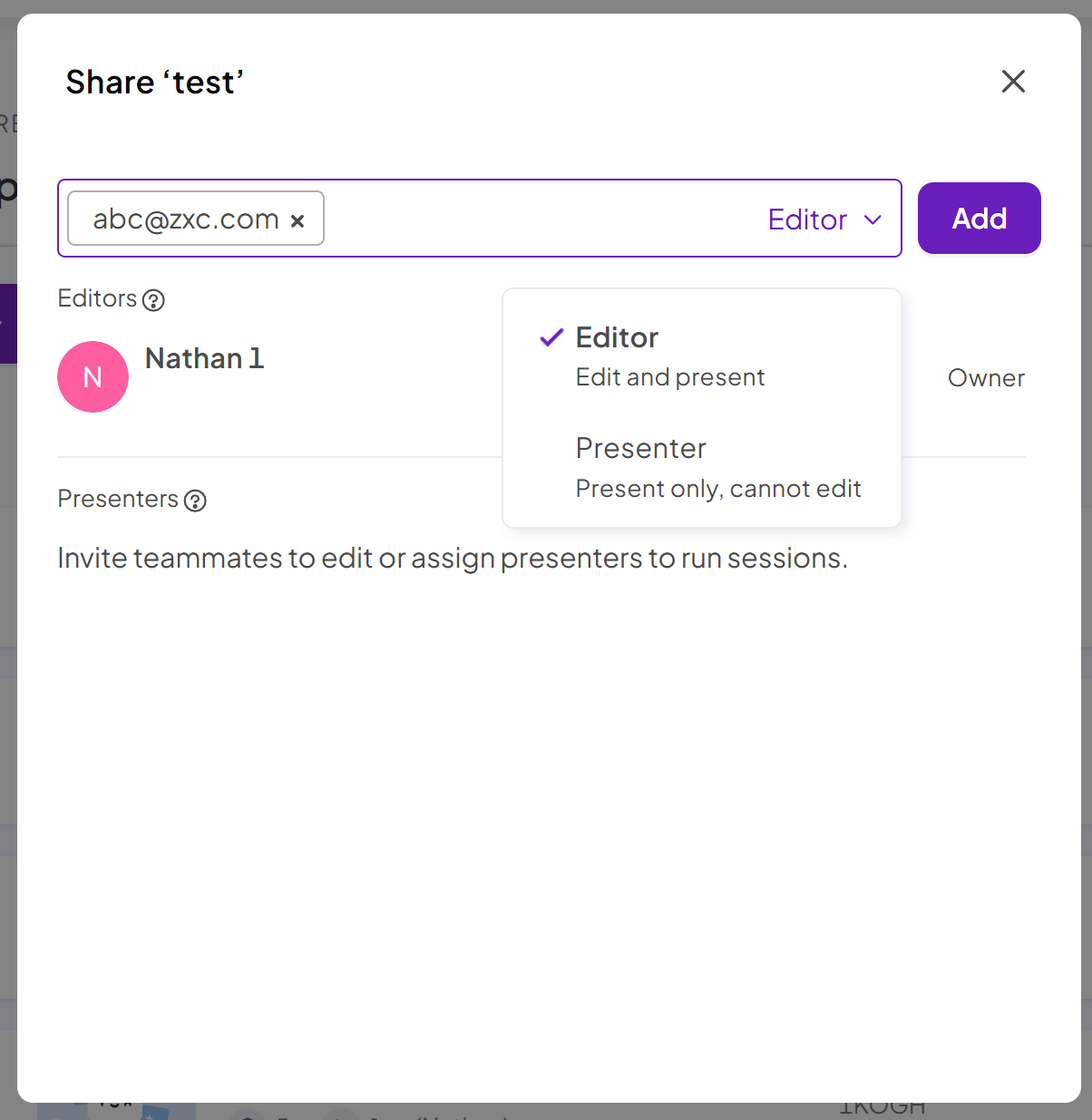This screenshot has height=1120, width=1092.
Task: Click 'Present only, cannot edit' description
Action: [718, 489]
